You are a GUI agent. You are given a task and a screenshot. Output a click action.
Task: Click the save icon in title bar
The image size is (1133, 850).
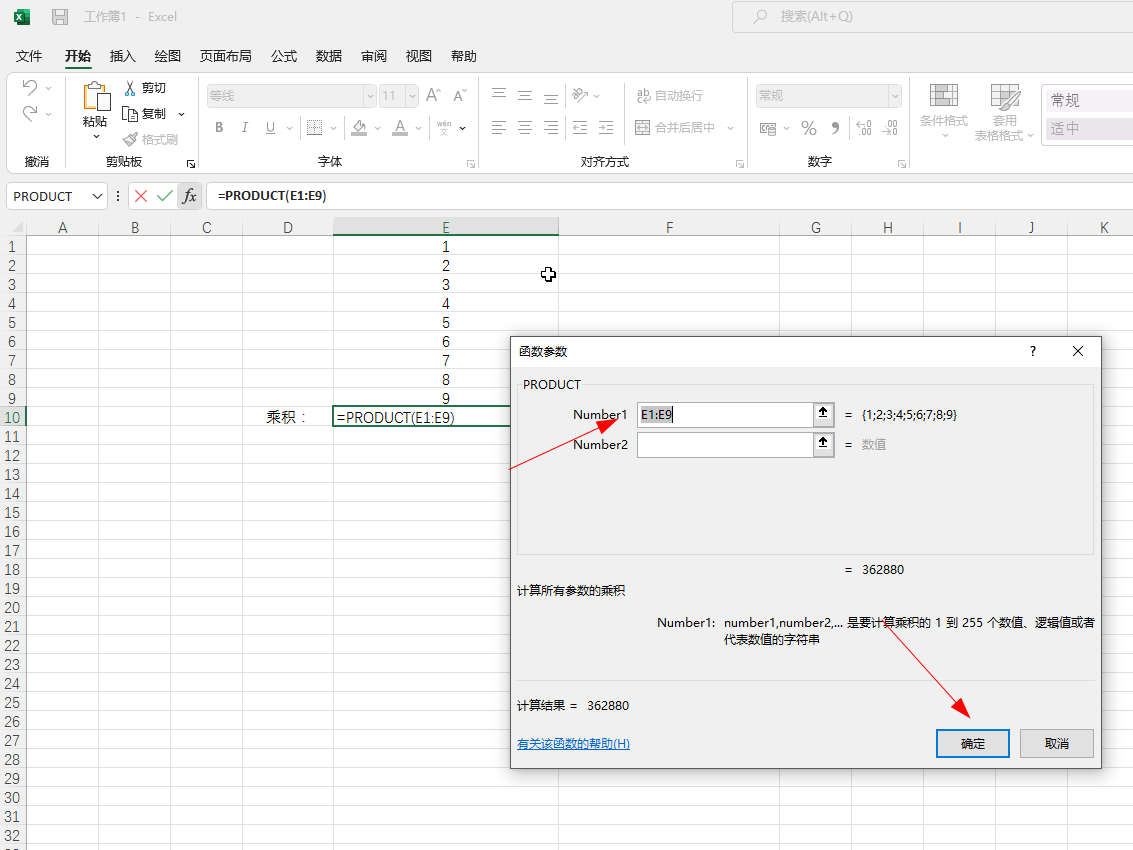(60, 17)
